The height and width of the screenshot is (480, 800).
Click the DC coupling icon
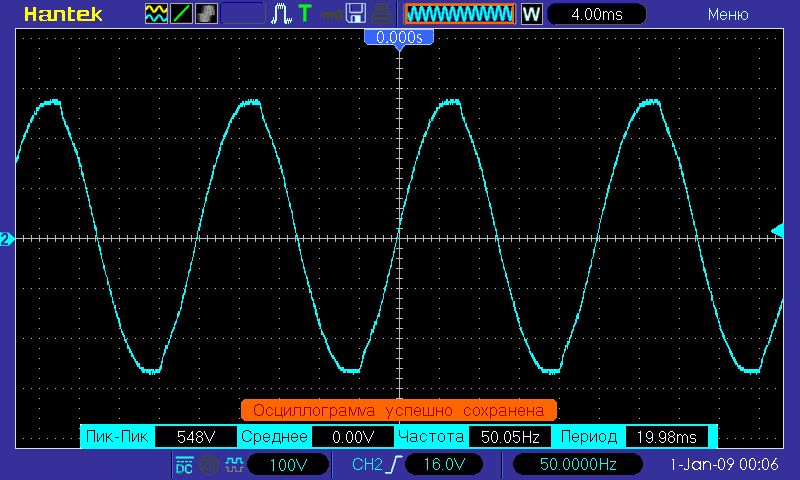(184, 464)
